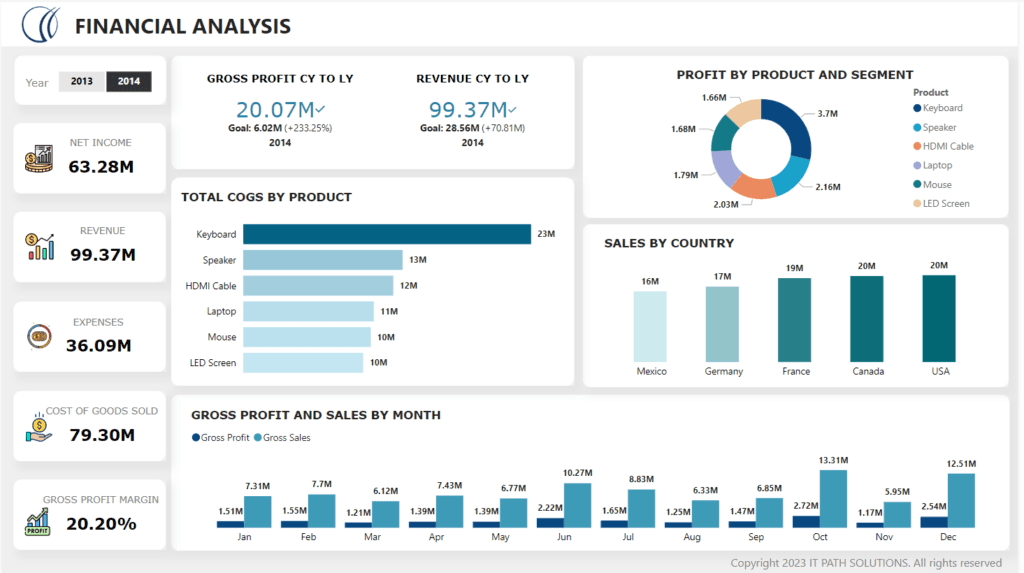Click the USA bar in Sales by Country
Image resolution: width=1024 pixels, height=573 pixels.
(939, 318)
